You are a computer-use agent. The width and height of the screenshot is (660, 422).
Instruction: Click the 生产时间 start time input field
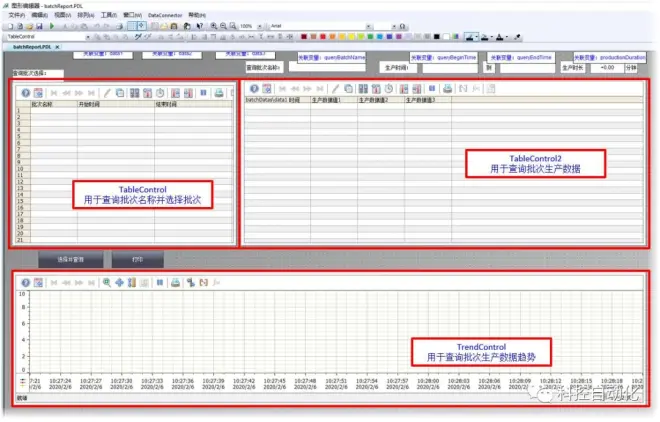point(450,68)
